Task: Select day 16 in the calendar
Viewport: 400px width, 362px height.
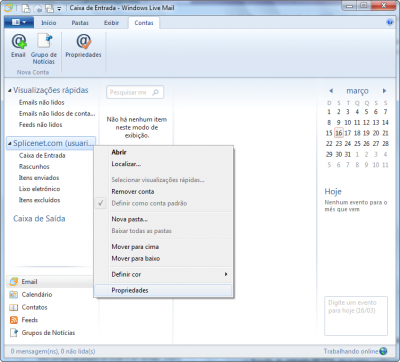Action: pyautogui.click(x=339, y=133)
